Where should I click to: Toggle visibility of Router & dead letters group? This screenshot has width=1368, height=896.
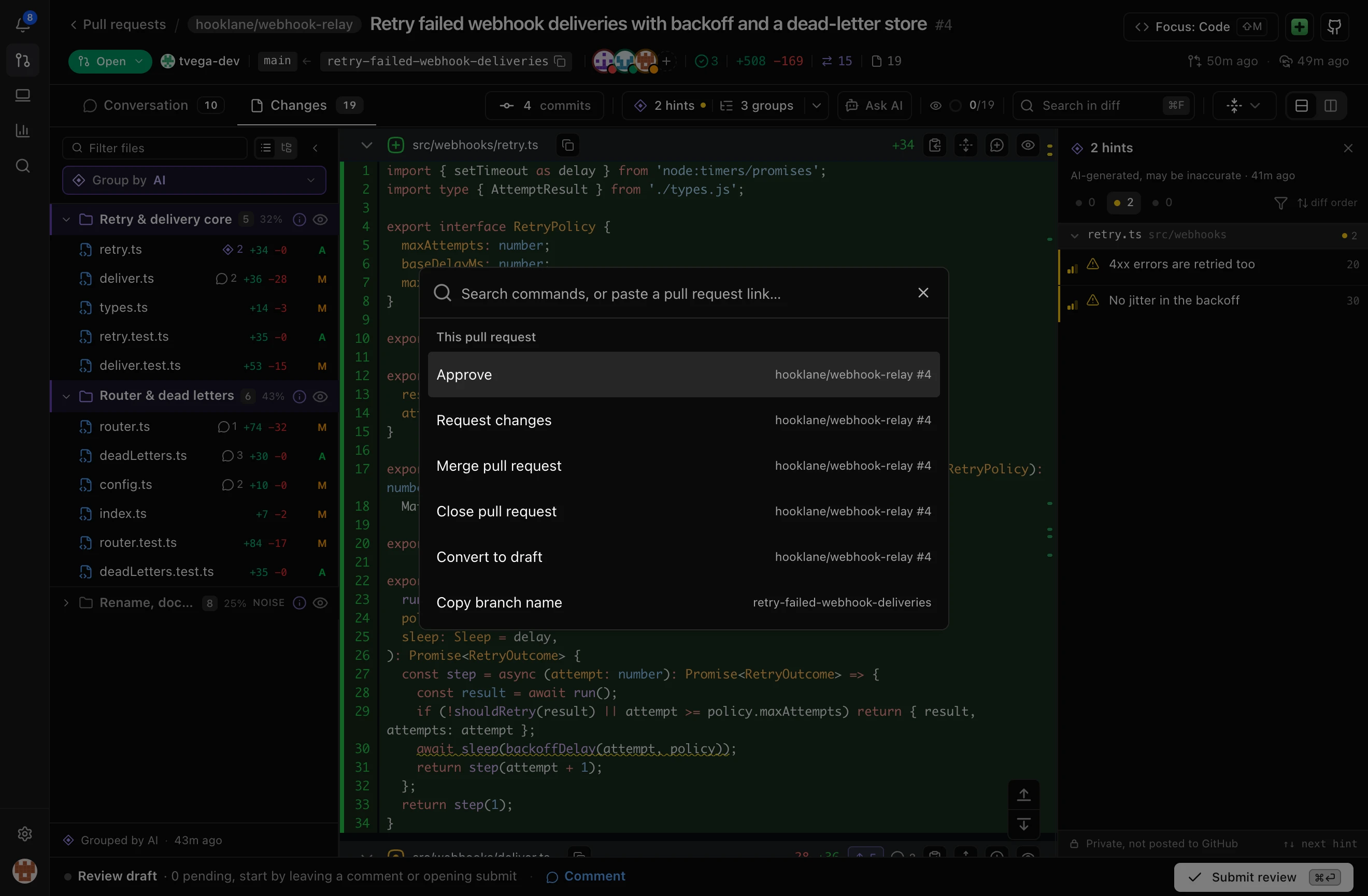[320, 396]
